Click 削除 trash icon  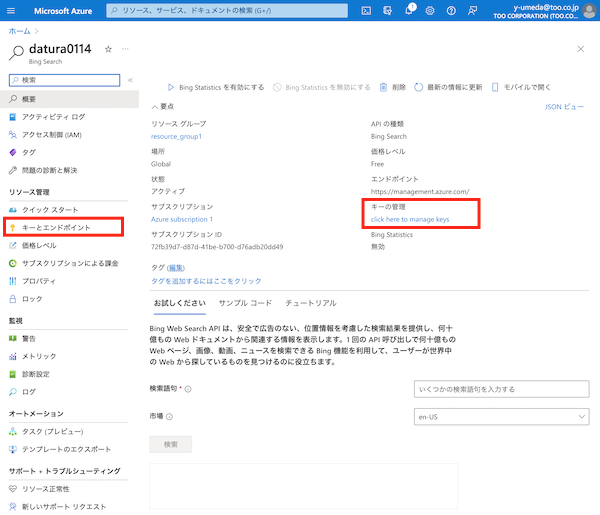(383, 87)
